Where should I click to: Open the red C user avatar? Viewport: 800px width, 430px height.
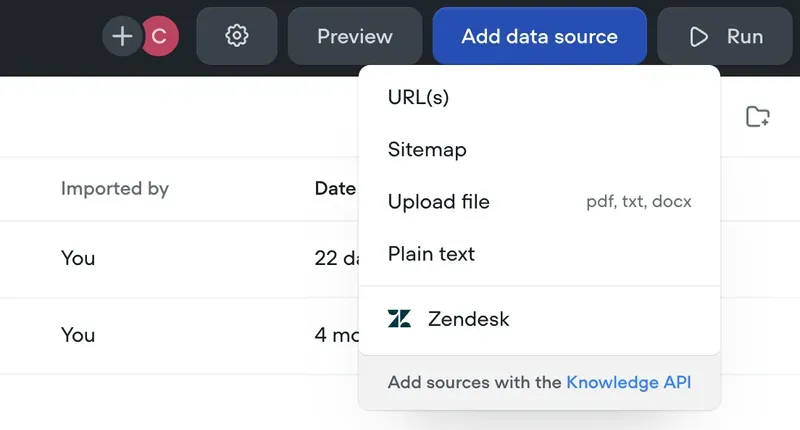160,36
